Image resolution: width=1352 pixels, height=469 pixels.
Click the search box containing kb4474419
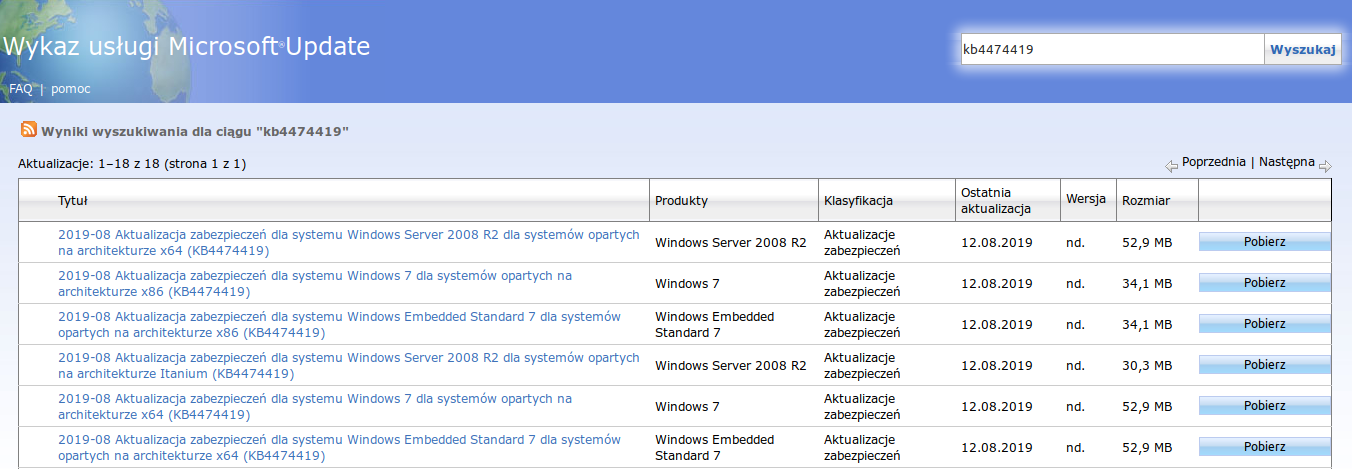1113,49
